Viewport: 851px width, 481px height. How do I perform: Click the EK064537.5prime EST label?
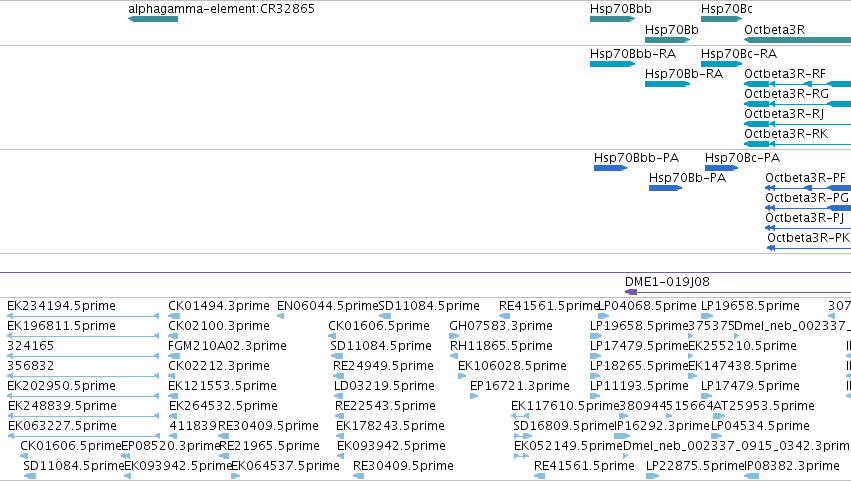[285, 466]
